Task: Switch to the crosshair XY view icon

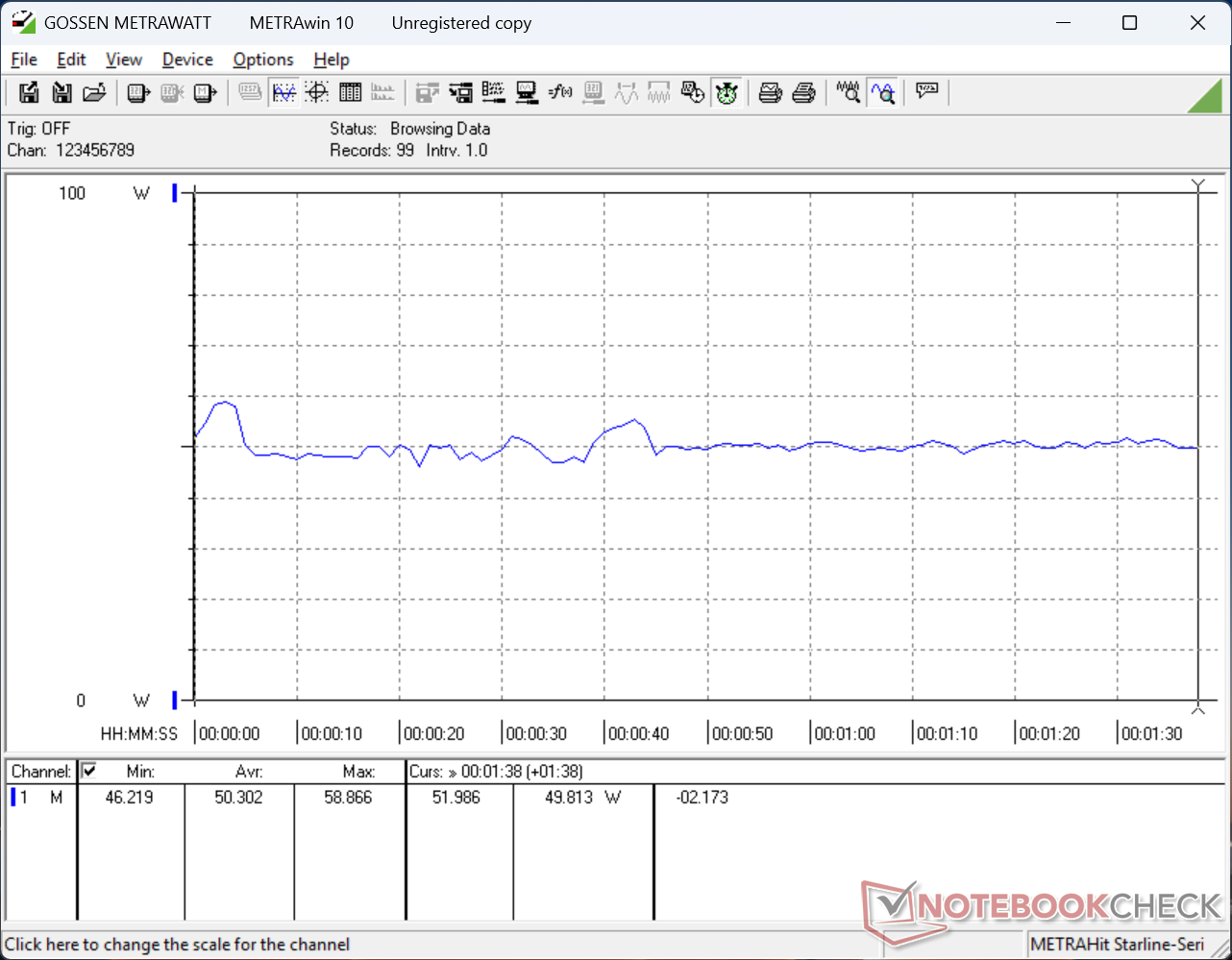Action: tap(317, 92)
